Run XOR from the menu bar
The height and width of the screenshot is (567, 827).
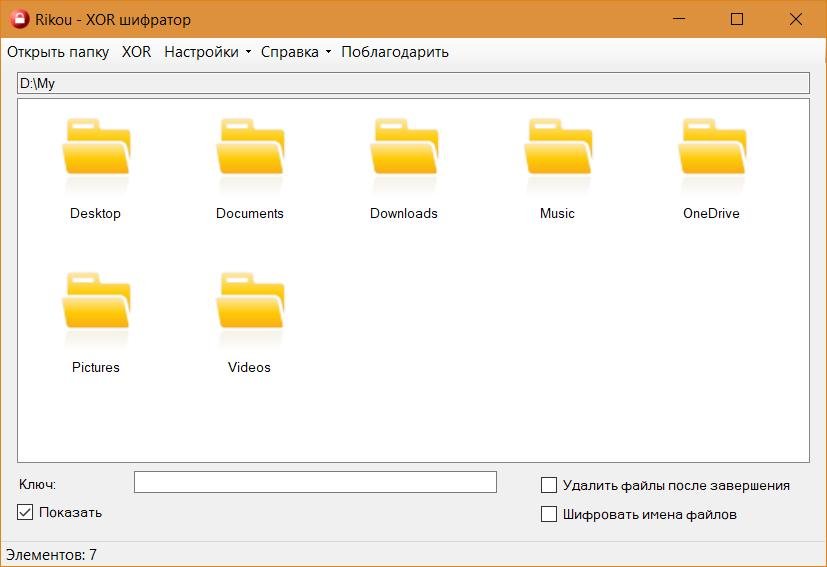[137, 52]
